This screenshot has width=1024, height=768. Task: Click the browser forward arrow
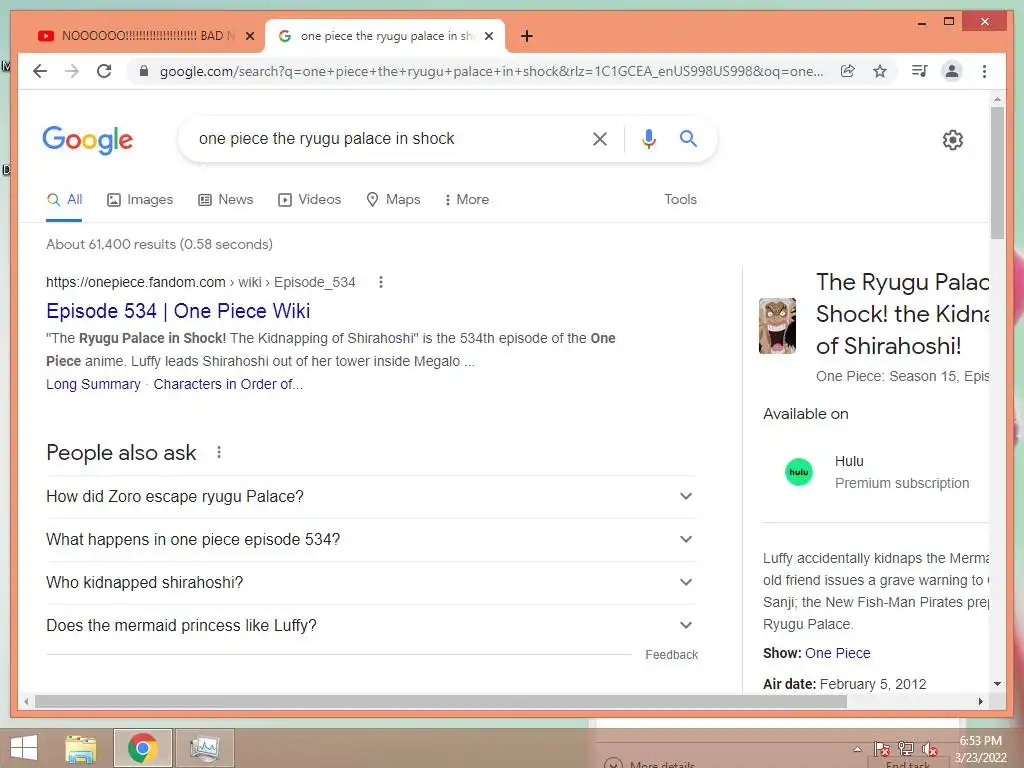click(72, 71)
